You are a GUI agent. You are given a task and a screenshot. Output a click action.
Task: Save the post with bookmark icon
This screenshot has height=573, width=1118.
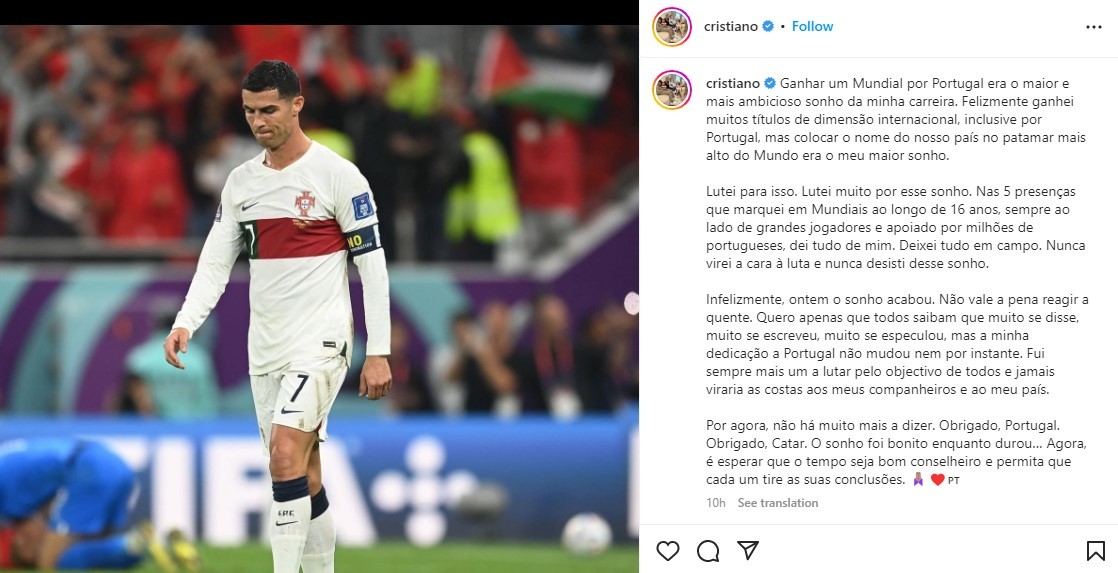[1094, 551]
